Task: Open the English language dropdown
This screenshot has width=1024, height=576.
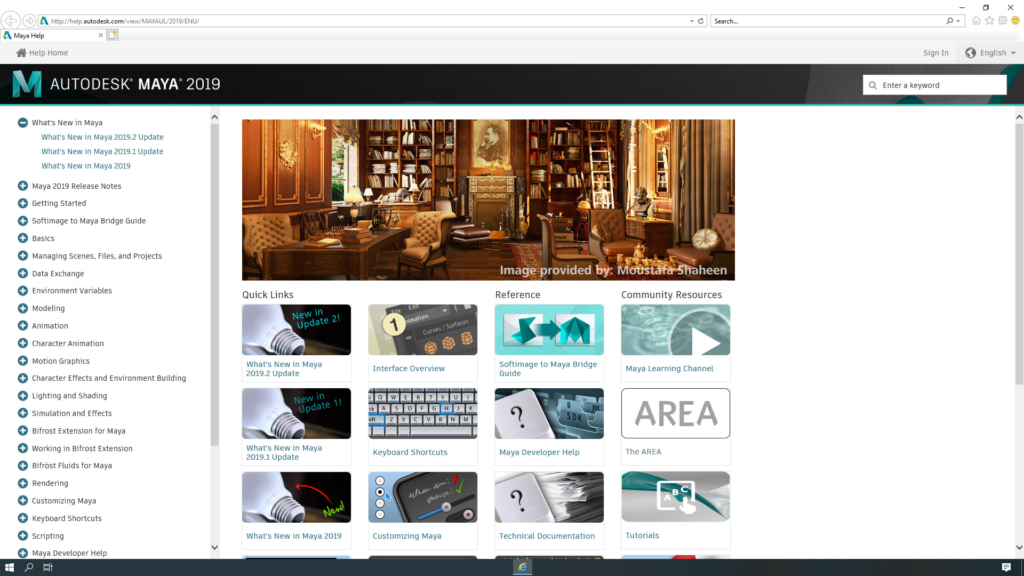Action: coord(990,53)
